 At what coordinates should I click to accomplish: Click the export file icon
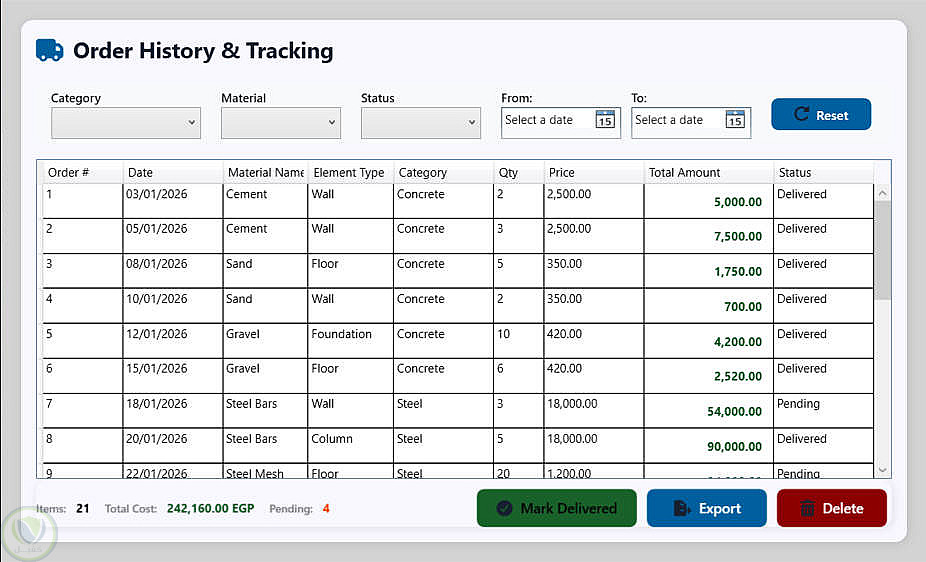[682, 508]
